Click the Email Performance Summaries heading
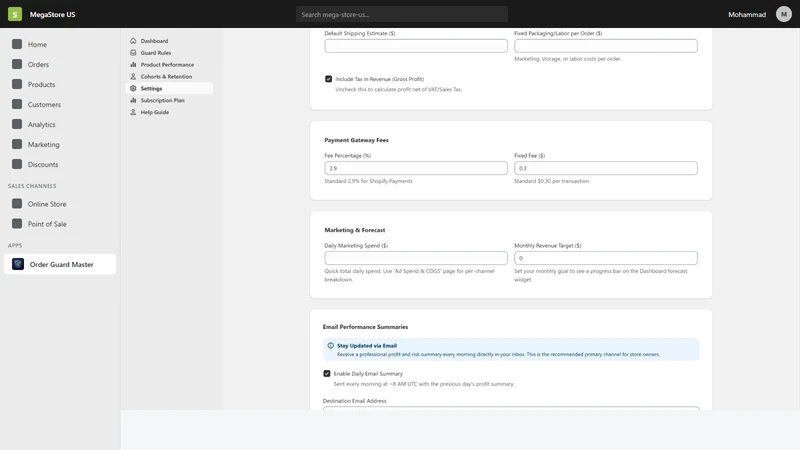800x450 pixels. (365, 327)
